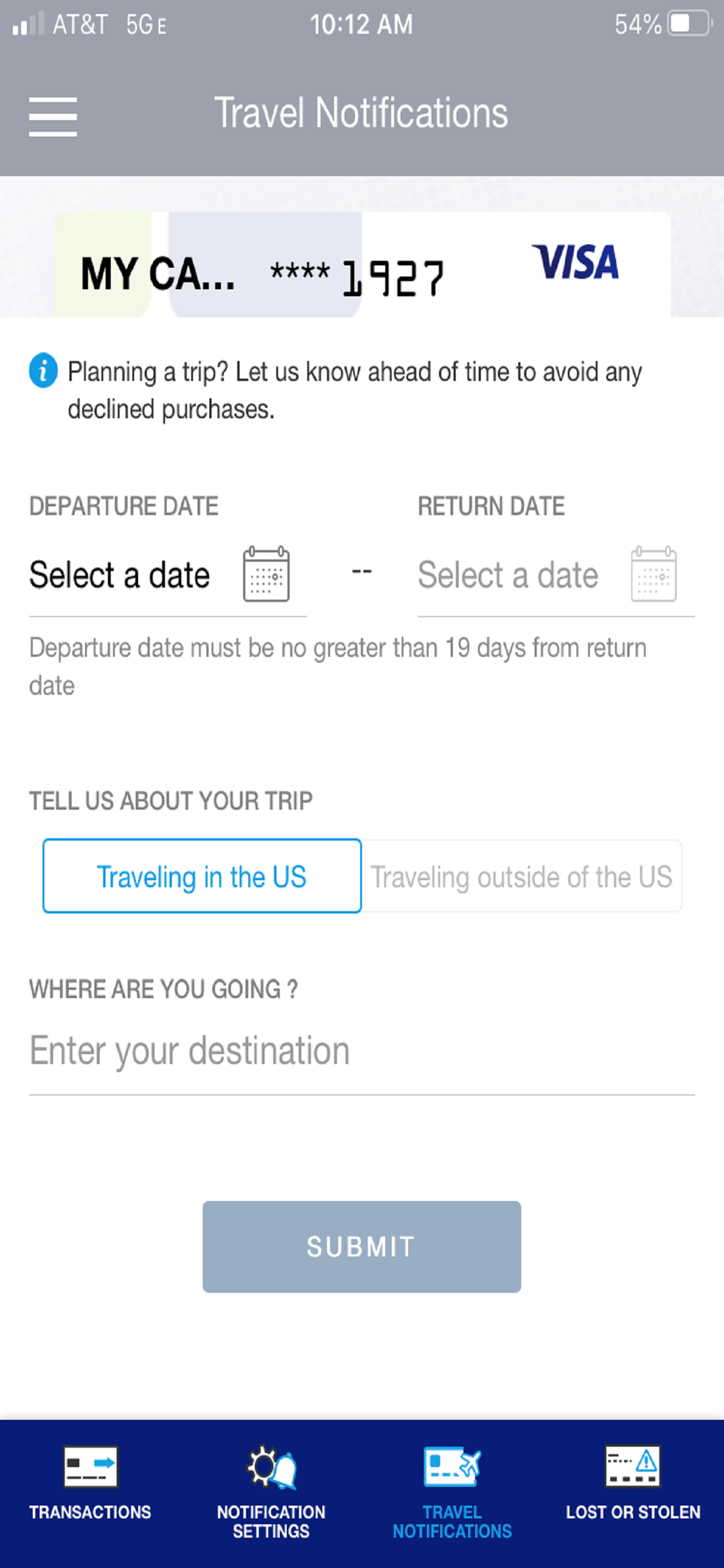Image resolution: width=724 pixels, height=1568 pixels.
Task: Open the departure date calendar icon
Action: (x=266, y=574)
